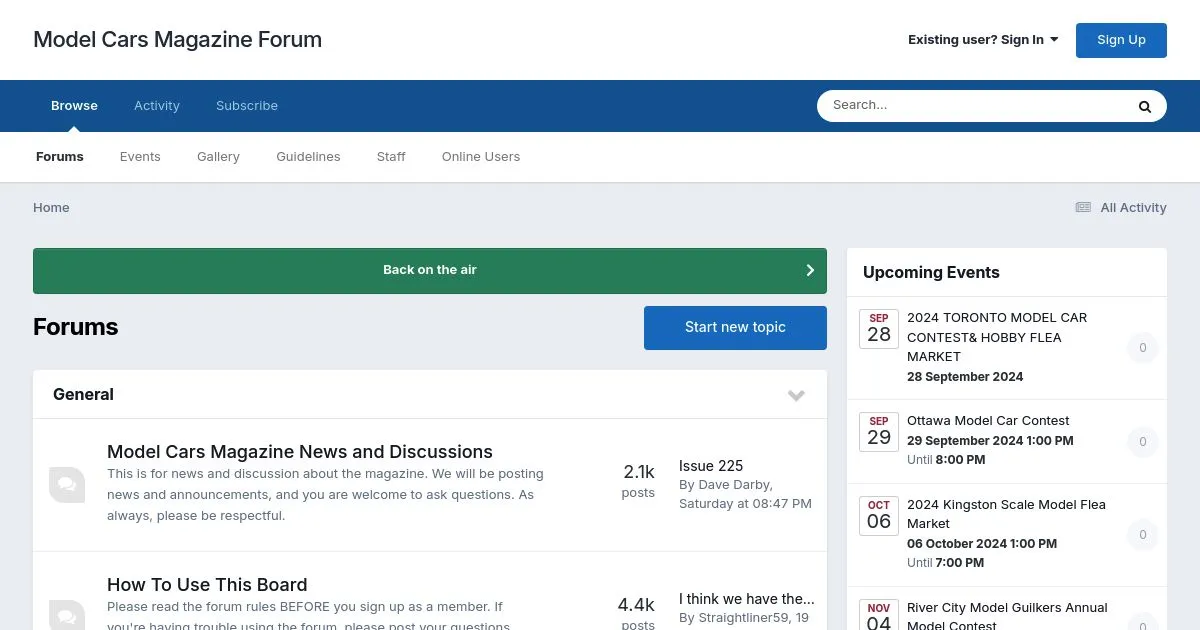Click the Sign Up button
The image size is (1200, 630).
[1121, 40]
